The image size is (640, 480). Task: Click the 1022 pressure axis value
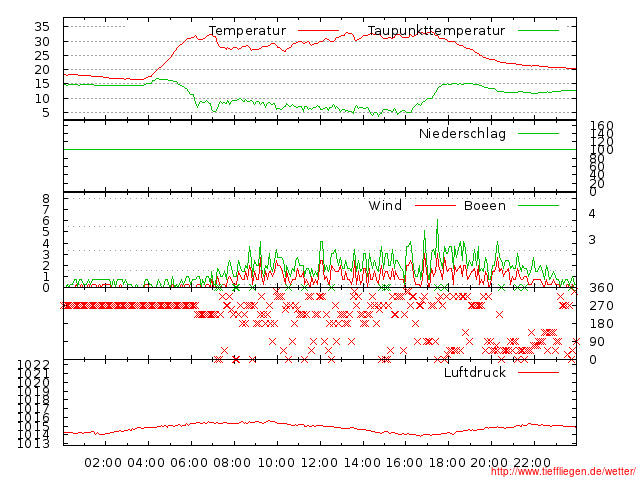(34, 364)
